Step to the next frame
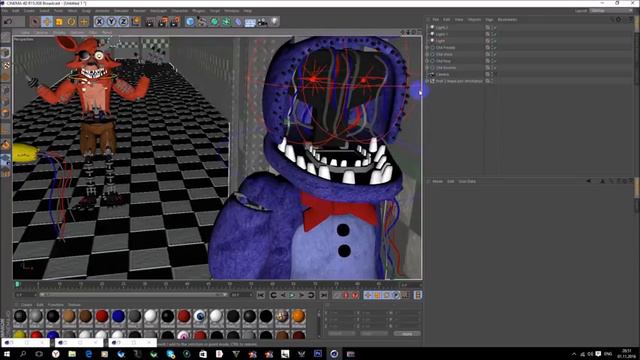Image resolution: width=640 pixels, height=360 pixels. point(302,295)
